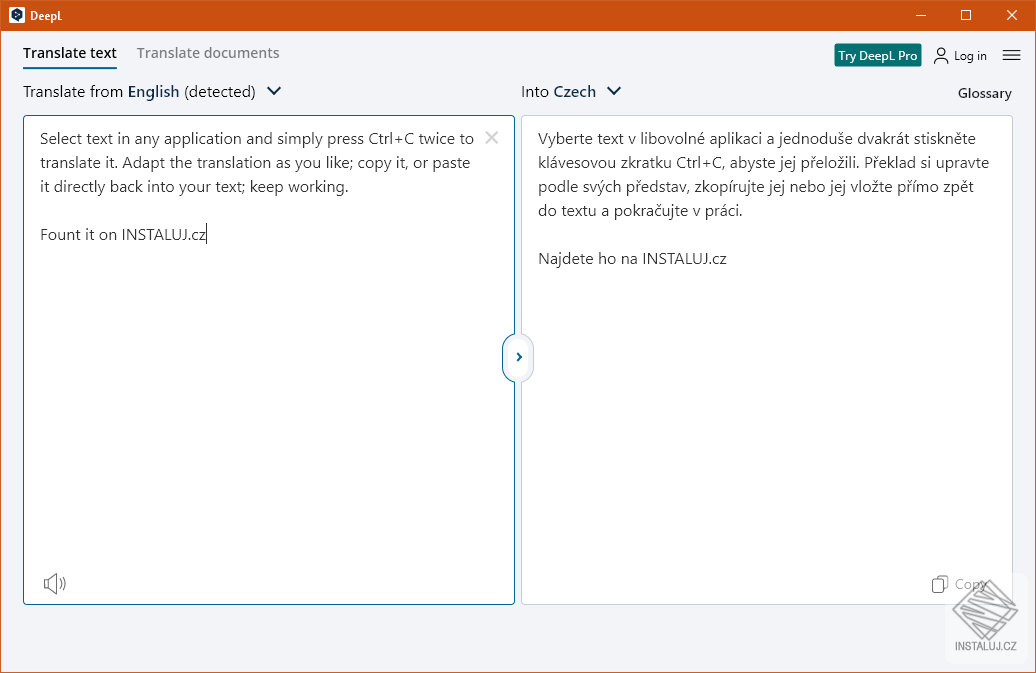Expand the chevron next to Into Czech

614,91
